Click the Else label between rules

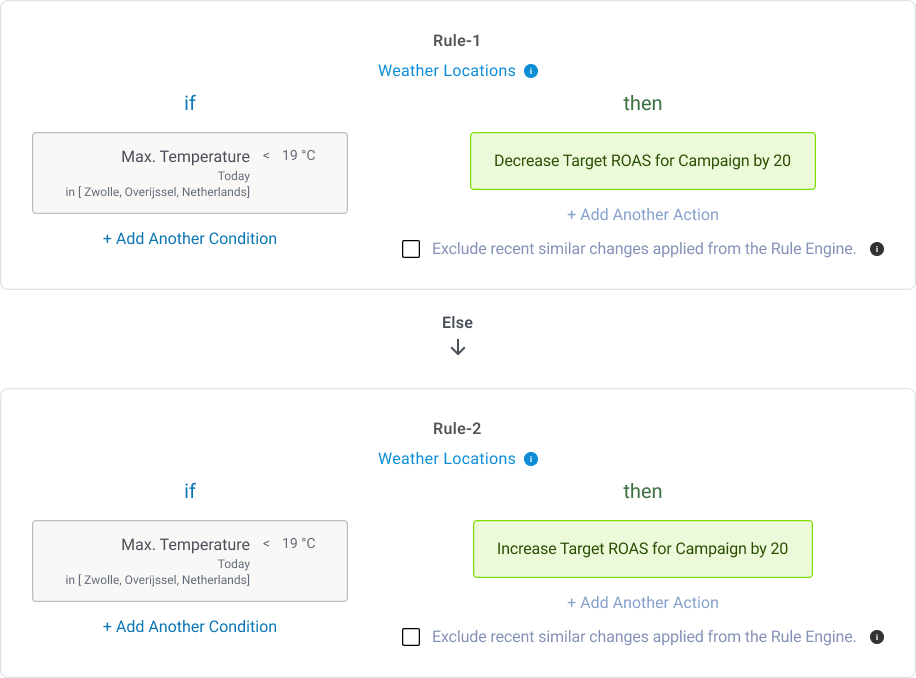457,323
